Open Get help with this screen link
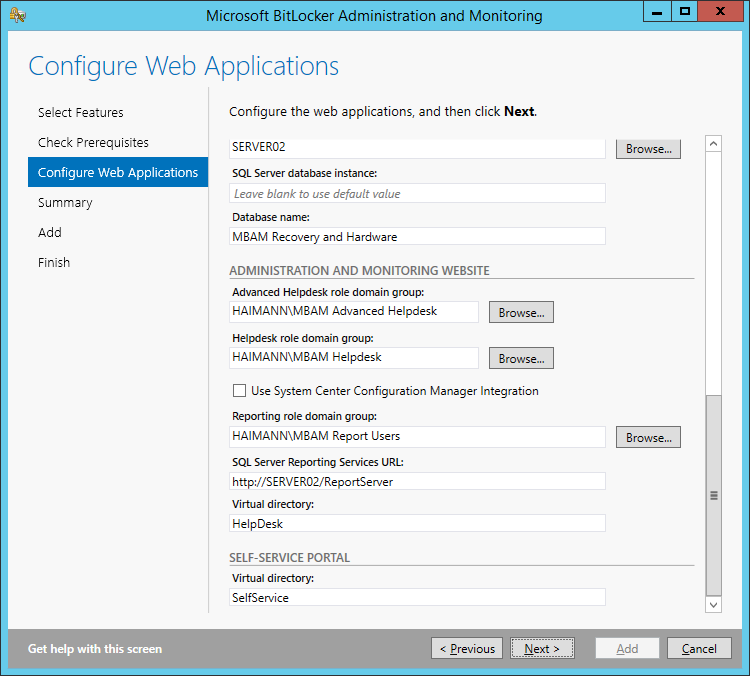Image resolution: width=750 pixels, height=676 pixels. coord(95,649)
